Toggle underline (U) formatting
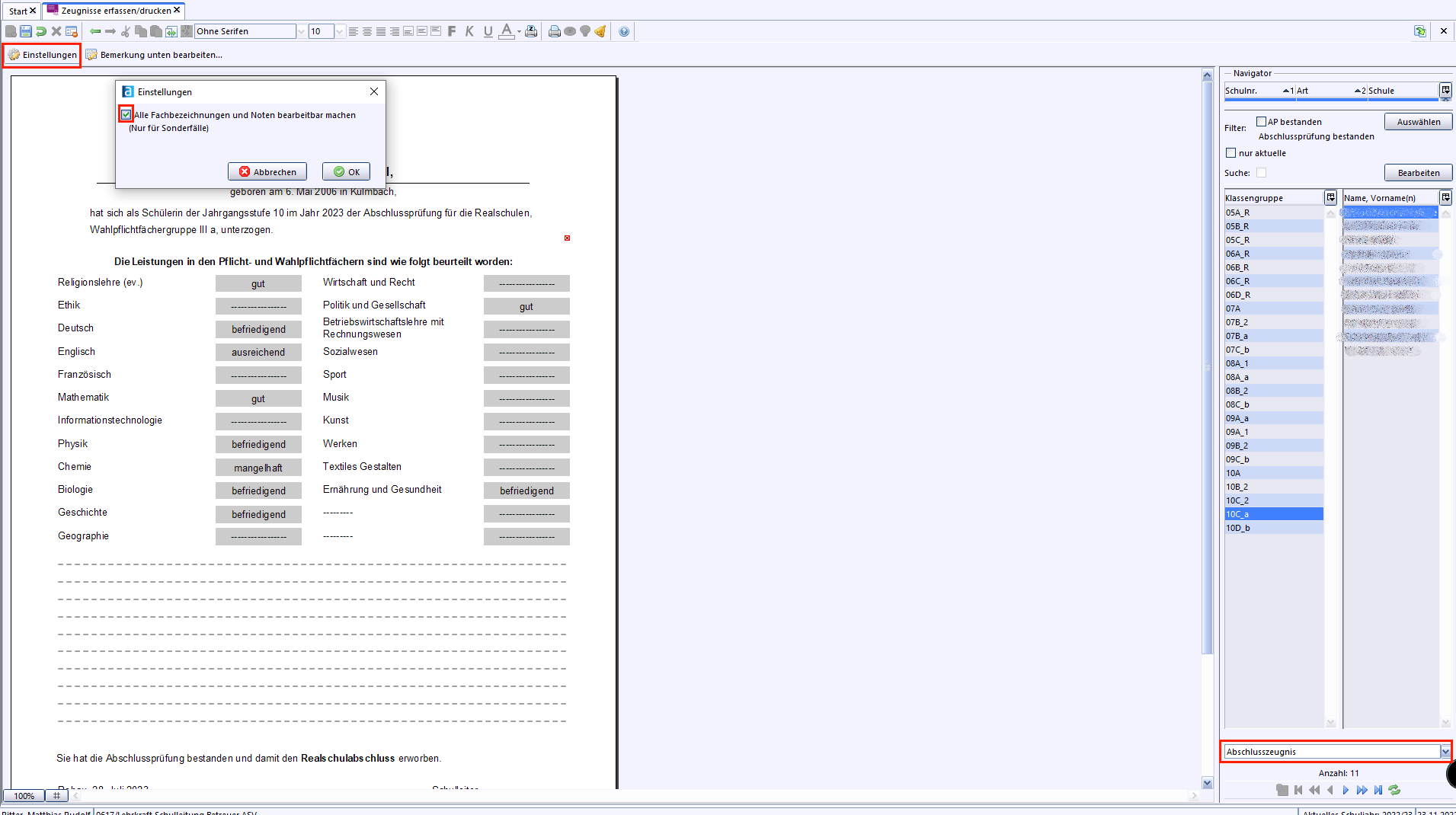Viewport: 1456px width, 815px height. pyautogui.click(x=488, y=31)
